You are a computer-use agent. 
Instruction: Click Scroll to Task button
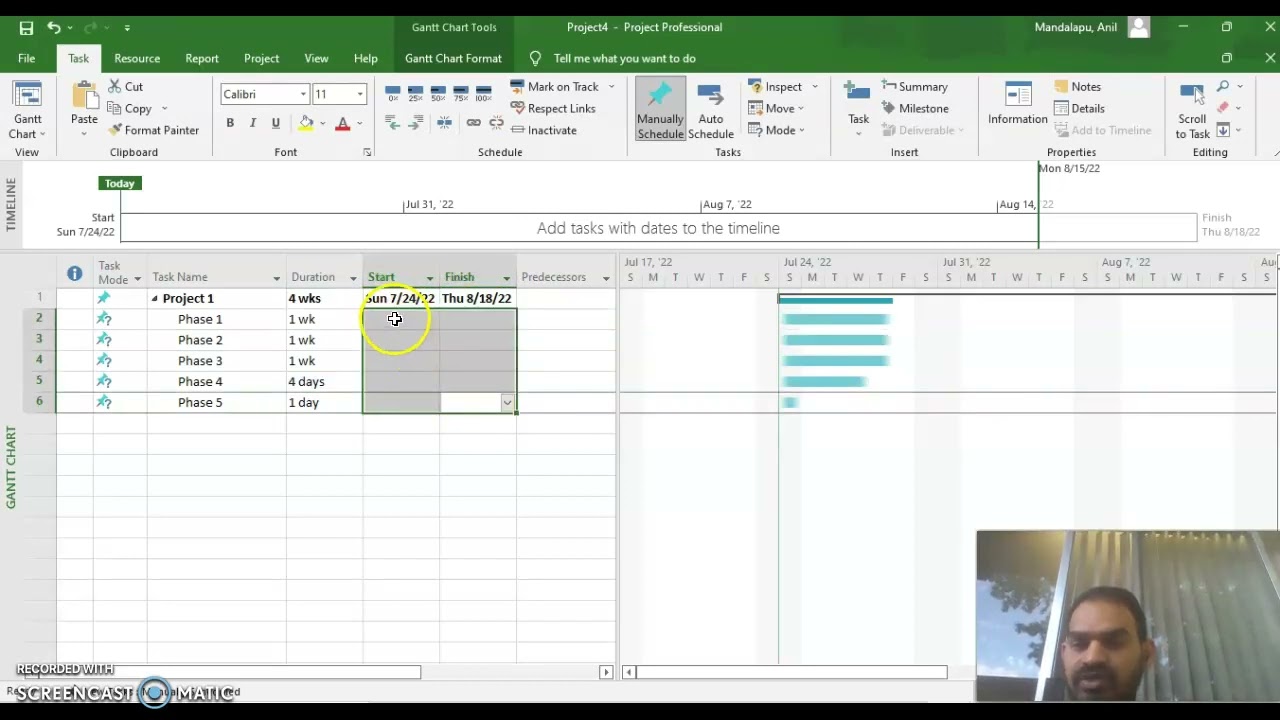click(1192, 112)
